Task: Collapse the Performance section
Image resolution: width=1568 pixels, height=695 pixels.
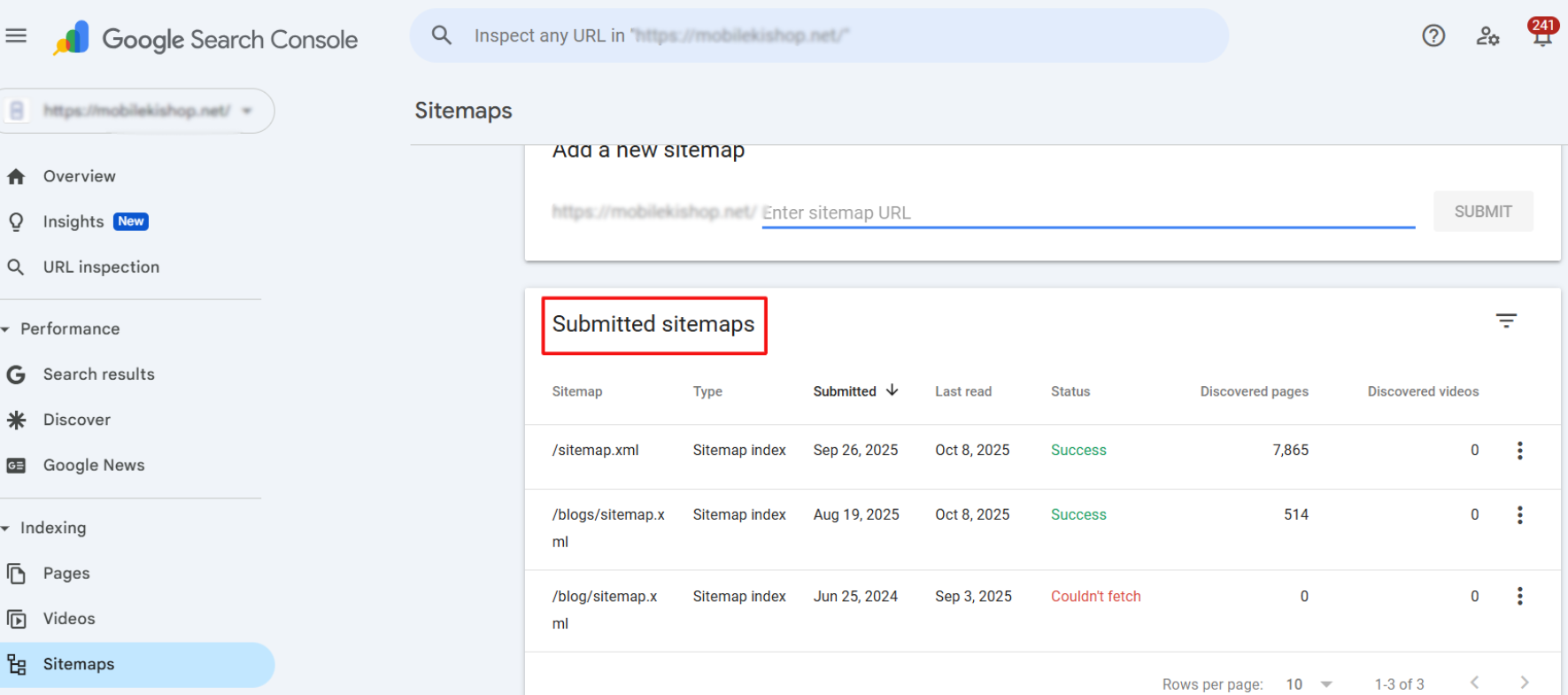Action: [x=7, y=329]
